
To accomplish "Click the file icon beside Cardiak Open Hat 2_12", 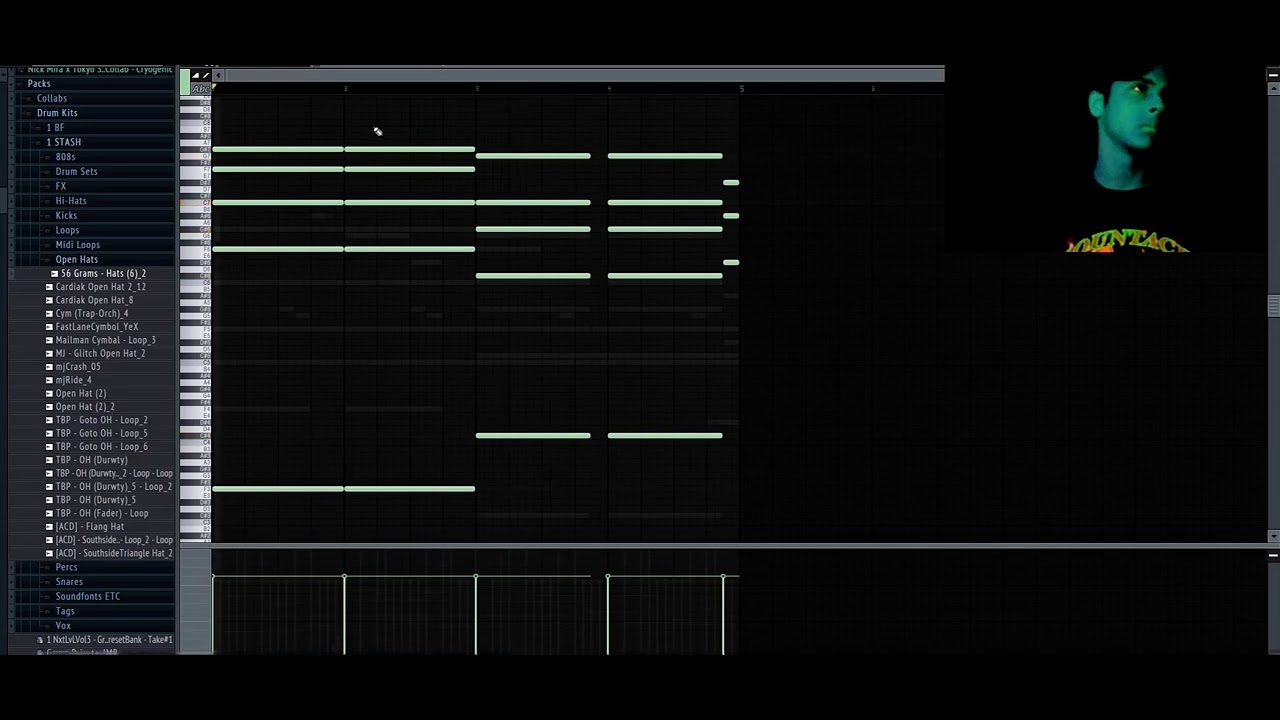I will coord(49,287).
